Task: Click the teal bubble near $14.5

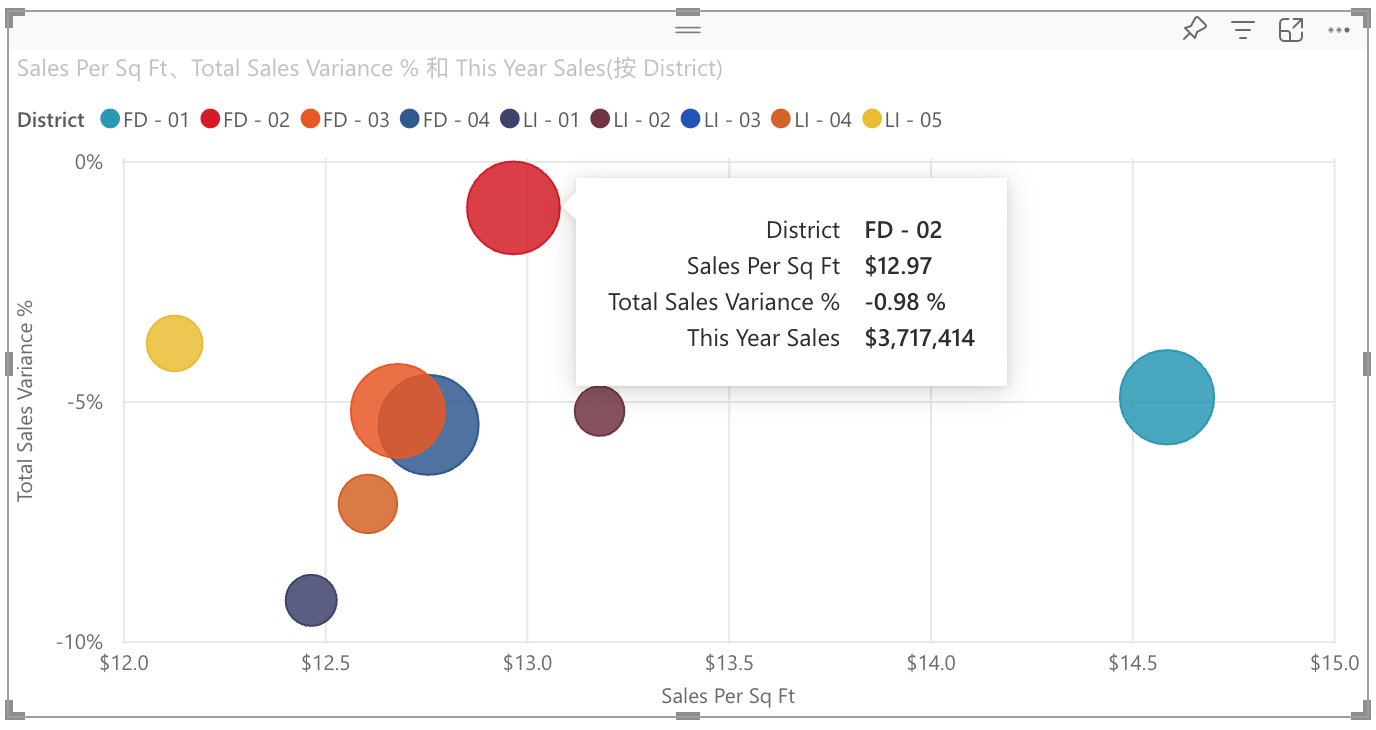Action: pyautogui.click(x=1166, y=397)
